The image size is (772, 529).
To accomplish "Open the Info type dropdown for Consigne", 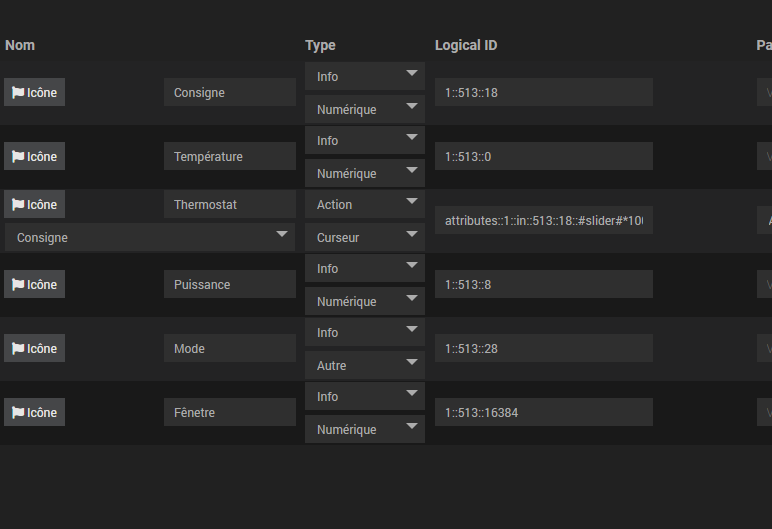I will click(x=364, y=77).
